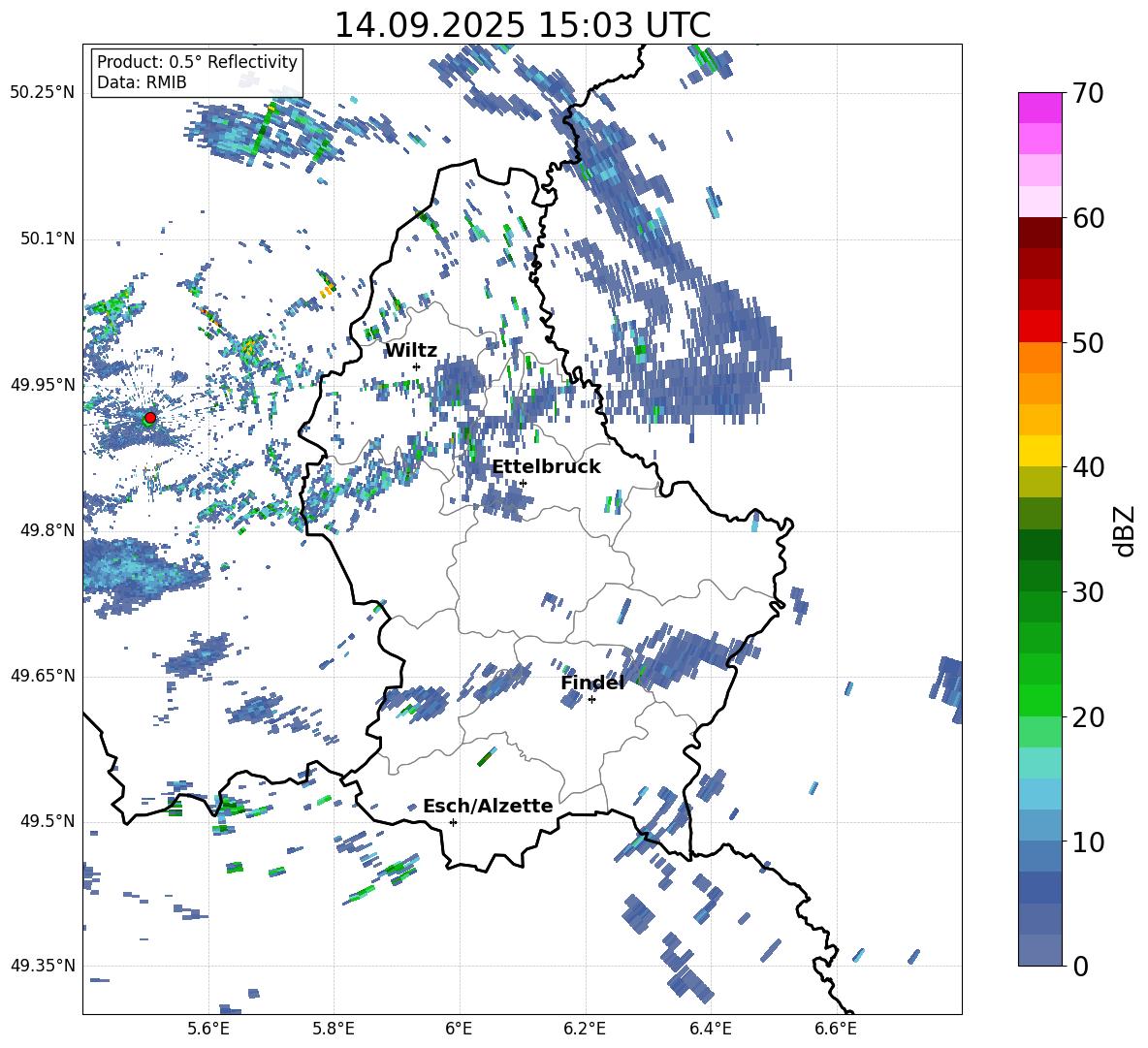
Task: Click the 40 colorbar tick label
Action: (x=1088, y=467)
